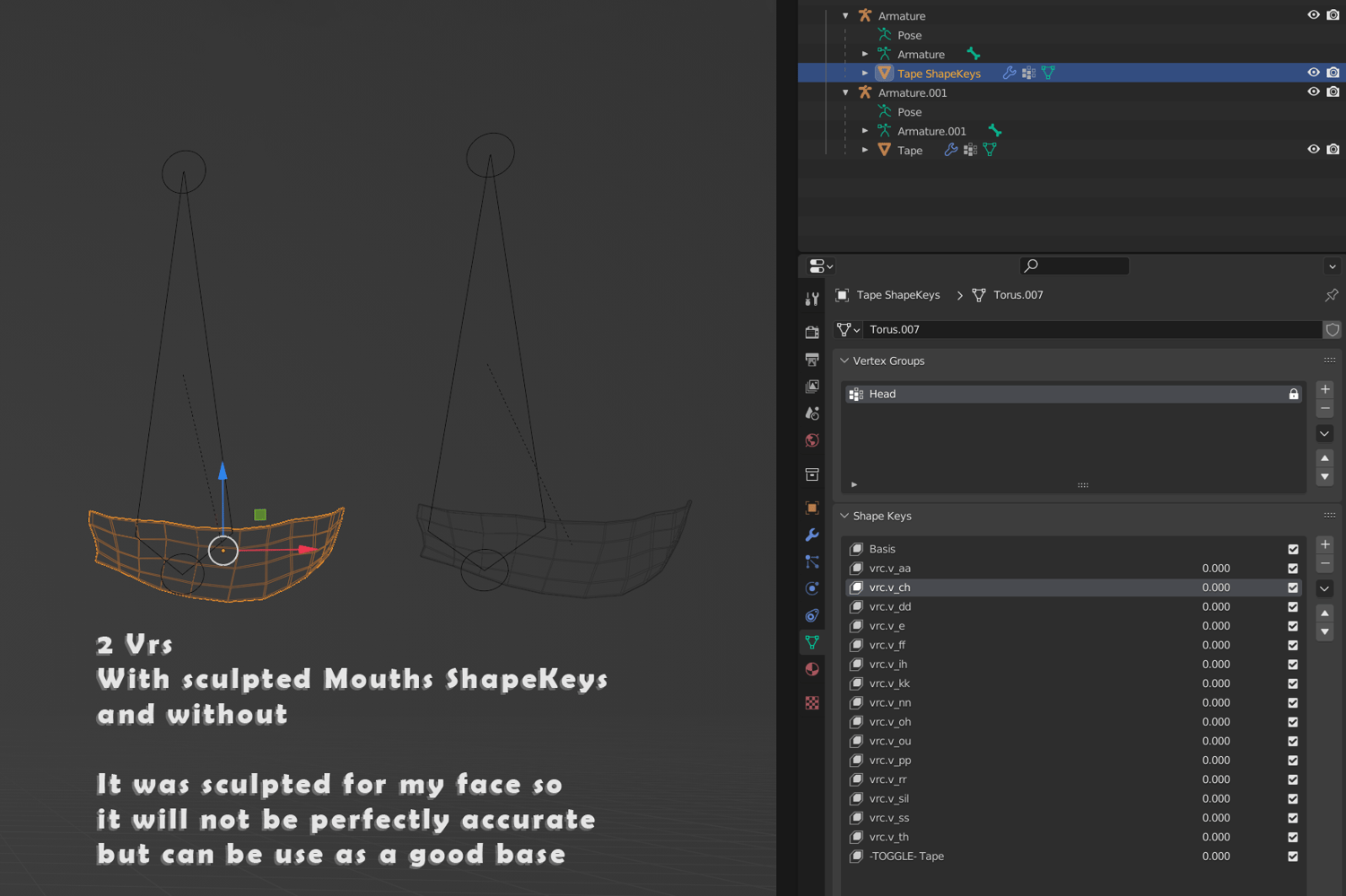Add a new vertex group
Viewport: 1346px width, 896px height.
coord(1325,389)
